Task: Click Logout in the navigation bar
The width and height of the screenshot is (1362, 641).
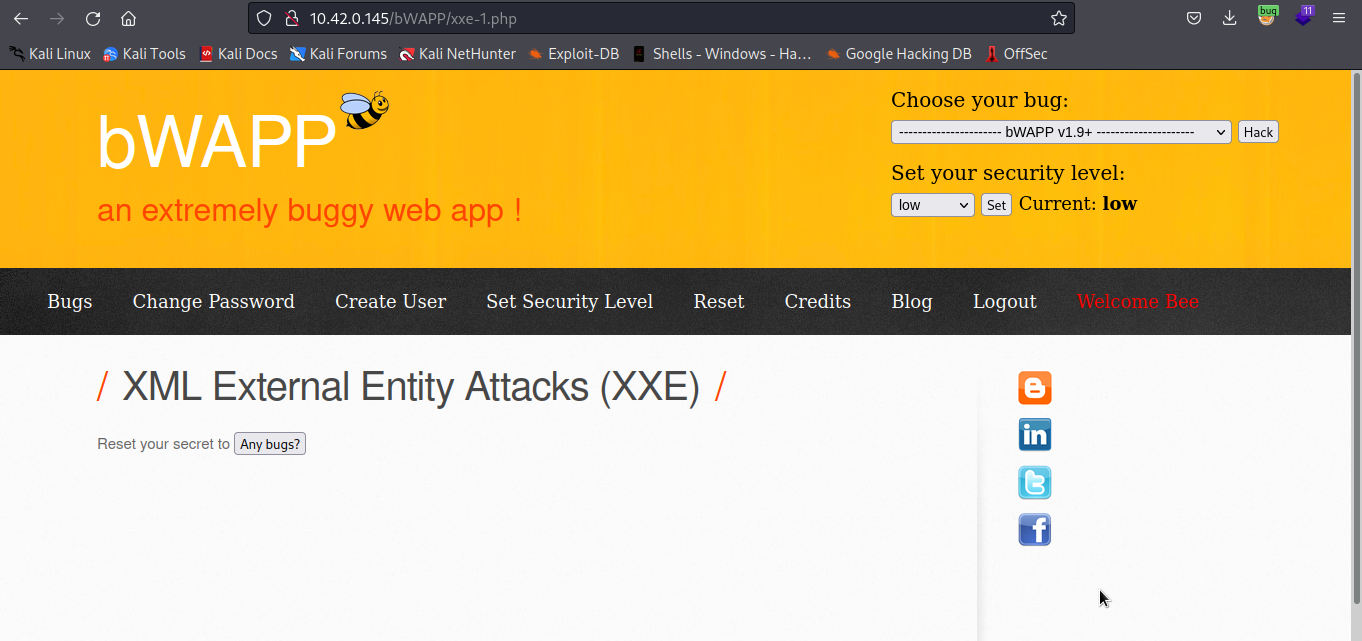Action: pos(1005,302)
